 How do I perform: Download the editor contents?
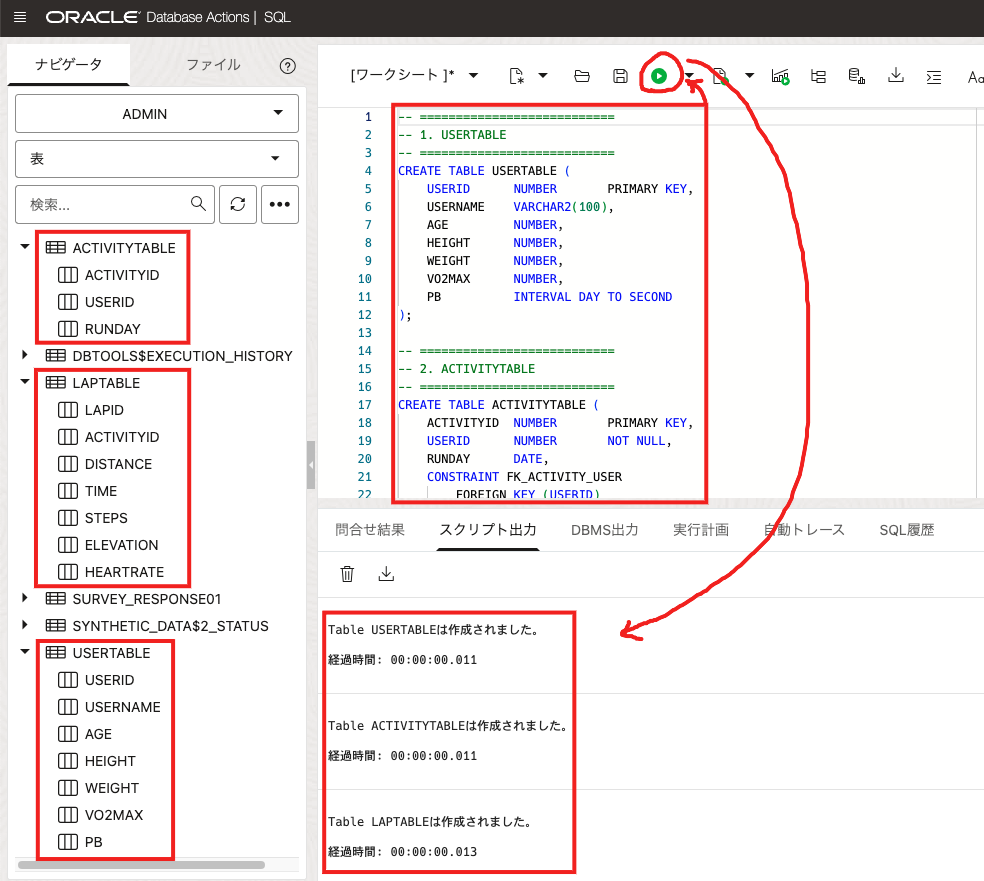click(896, 75)
